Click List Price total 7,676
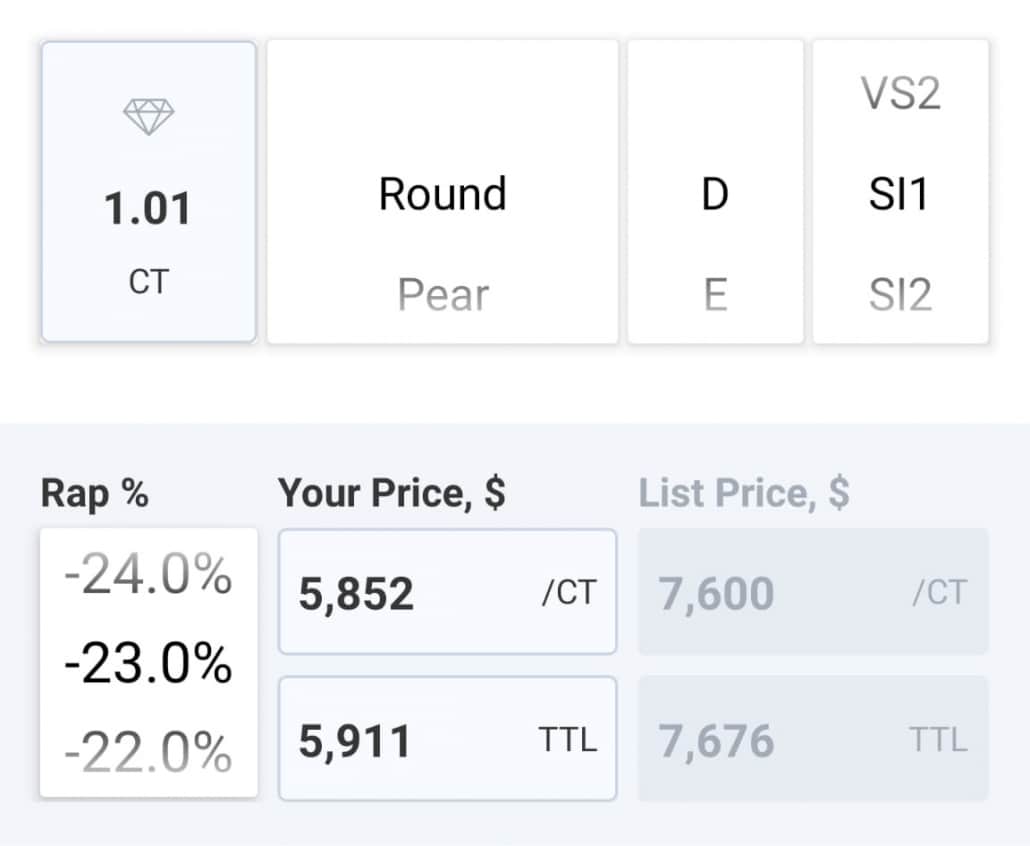 (x=813, y=739)
